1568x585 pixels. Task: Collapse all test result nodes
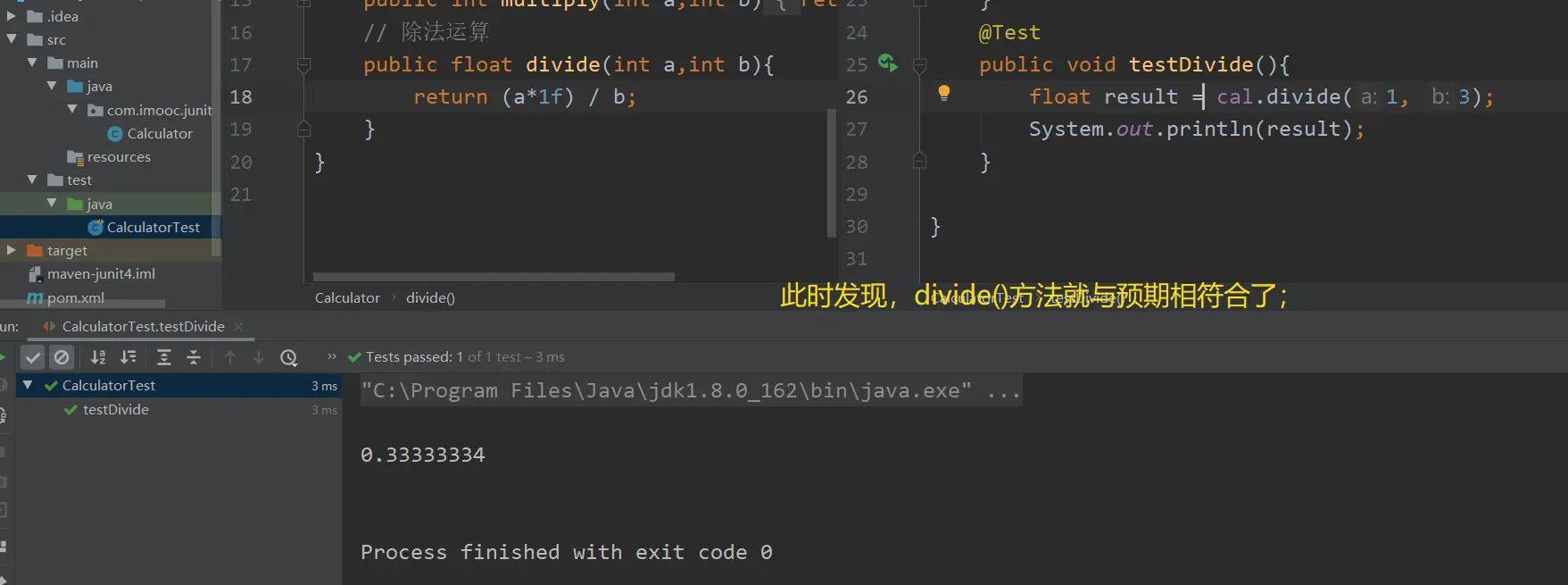click(194, 357)
